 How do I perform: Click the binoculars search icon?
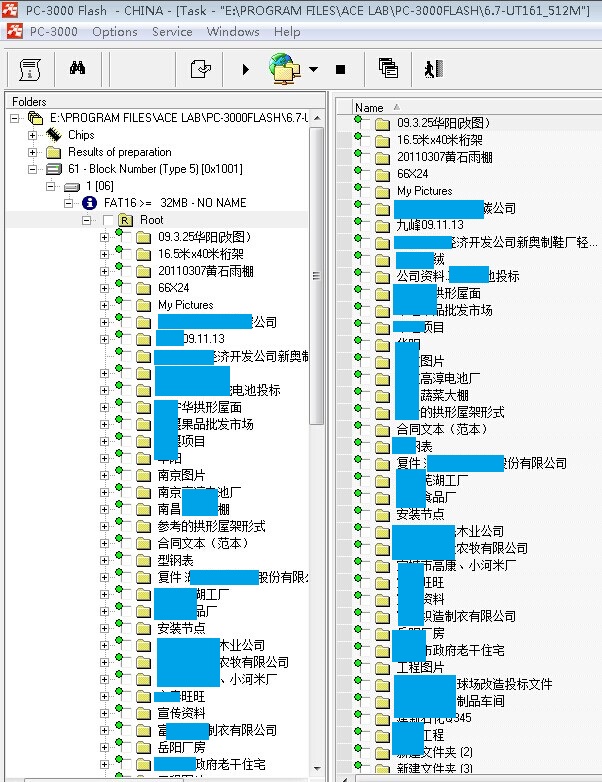point(77,69)
